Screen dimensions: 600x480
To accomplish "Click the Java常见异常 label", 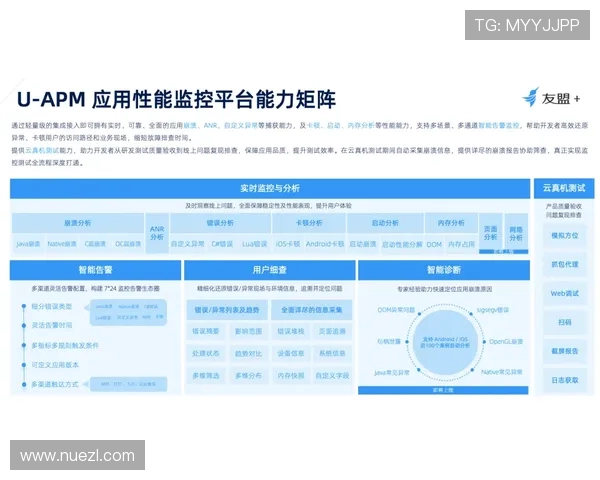I will (392, 372).
